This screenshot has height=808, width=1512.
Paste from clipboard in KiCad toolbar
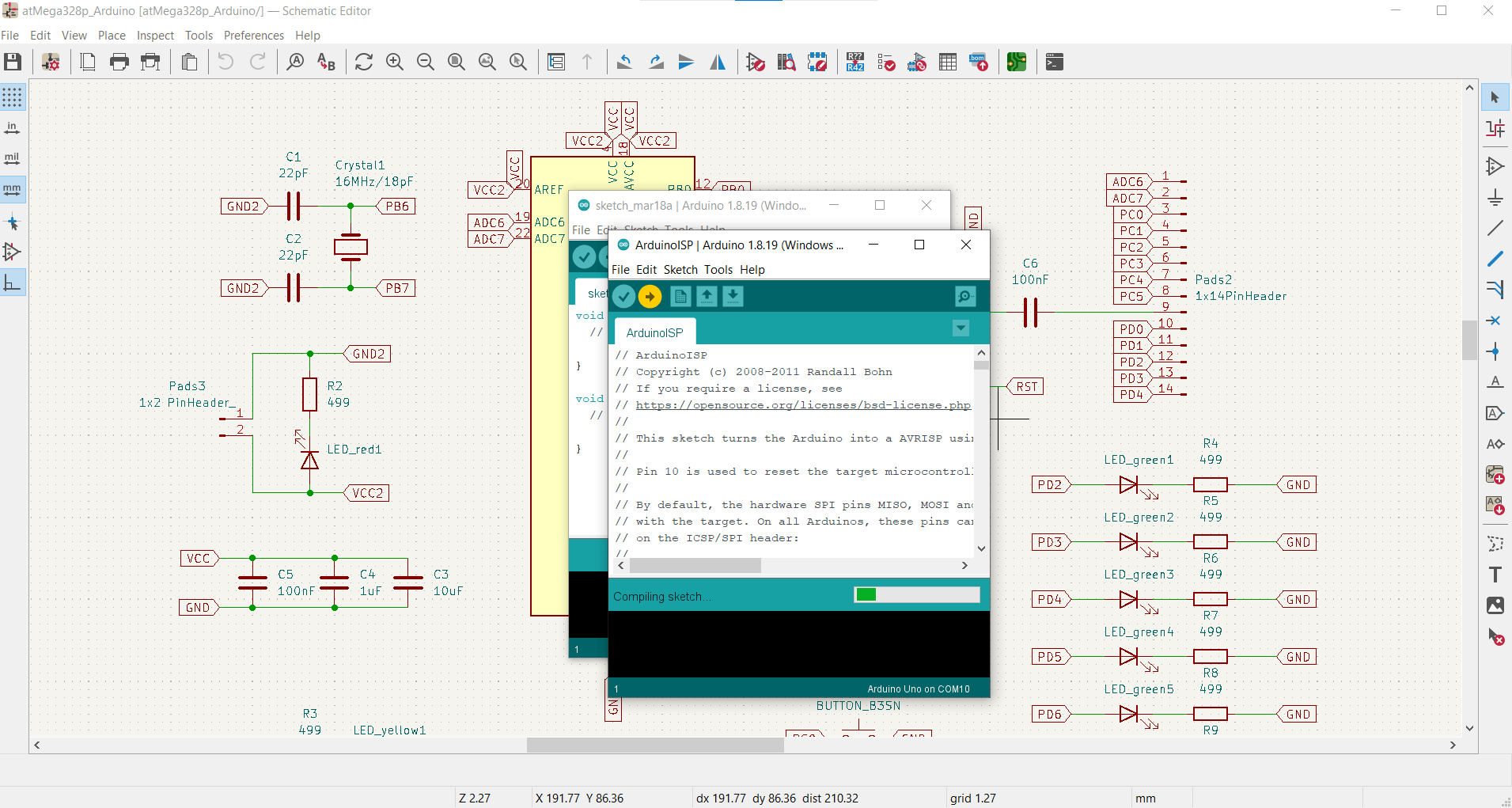[189, 62]
